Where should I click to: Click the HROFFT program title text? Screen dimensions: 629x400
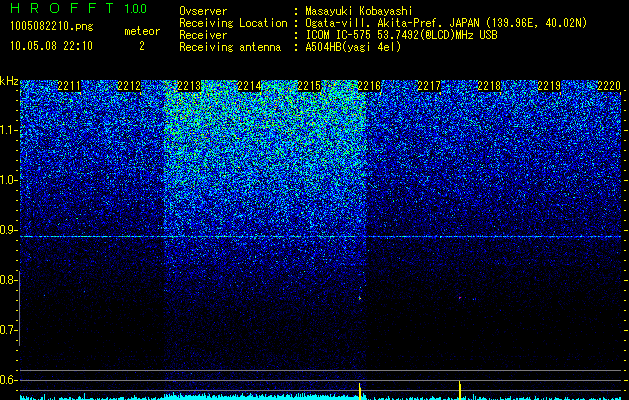point(62,8)
